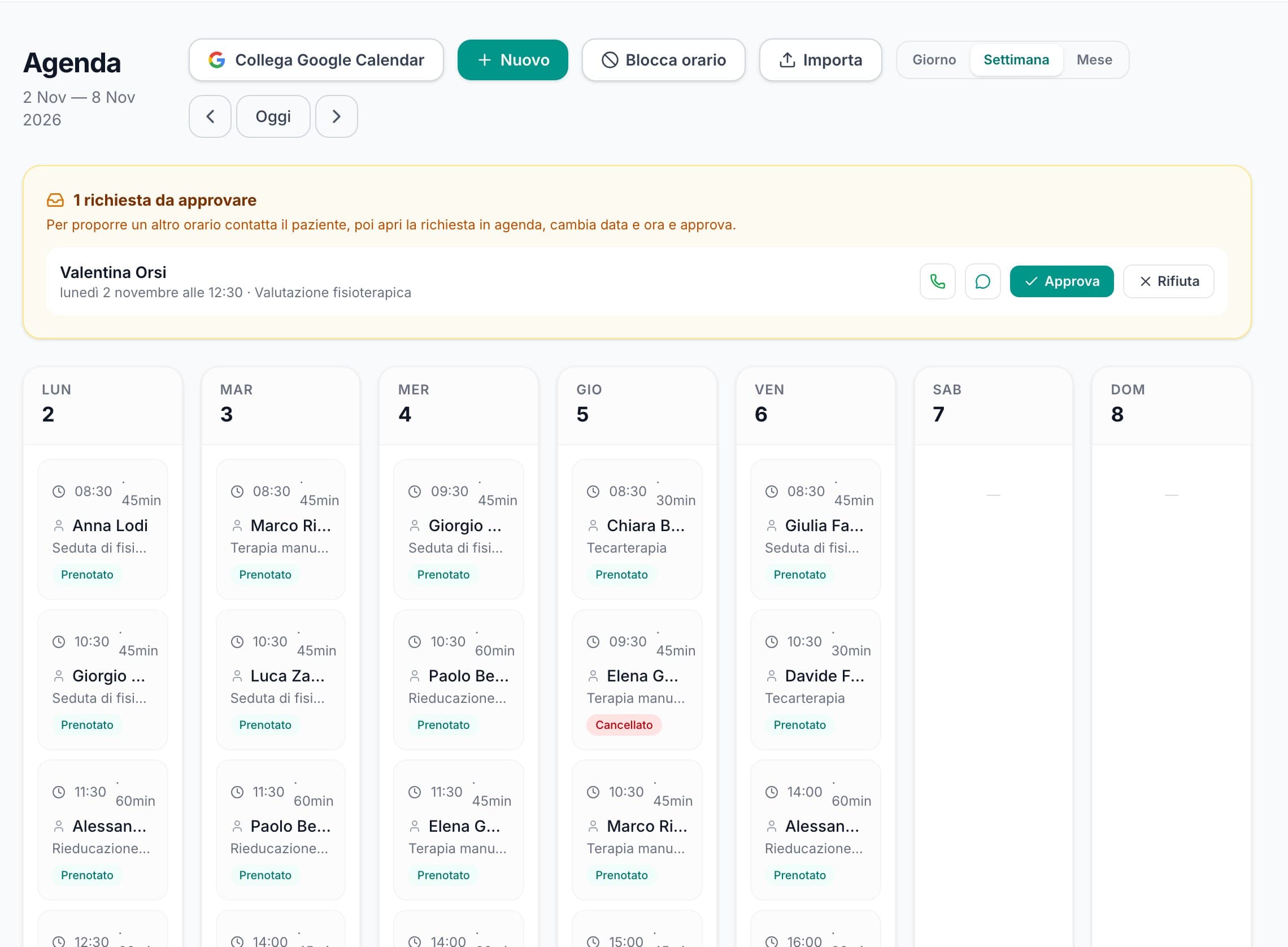Click clock icon on Friday 14:00 appointment

coord(771,792)
